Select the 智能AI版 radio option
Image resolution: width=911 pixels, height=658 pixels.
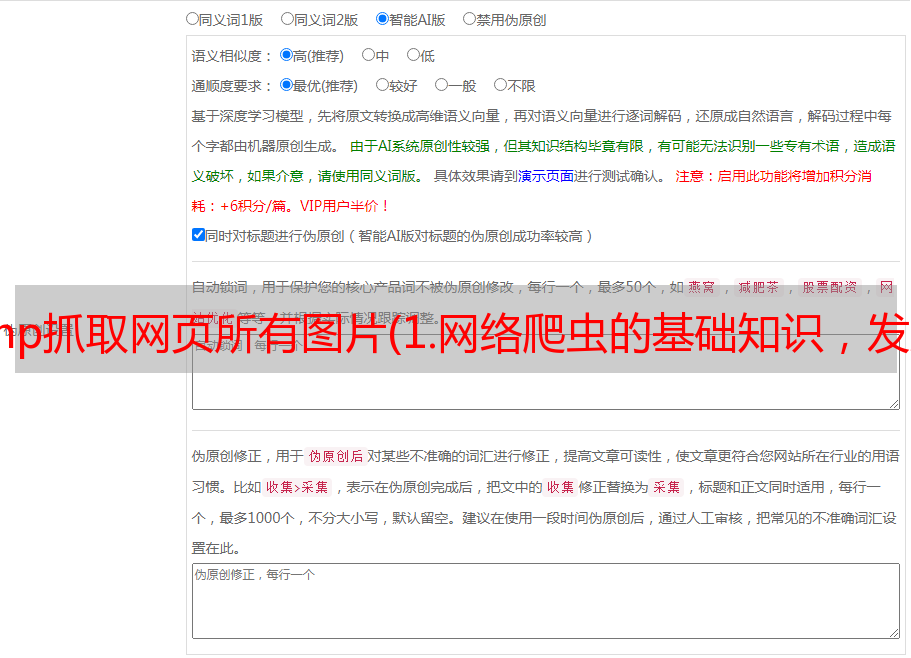coord(382,19)
